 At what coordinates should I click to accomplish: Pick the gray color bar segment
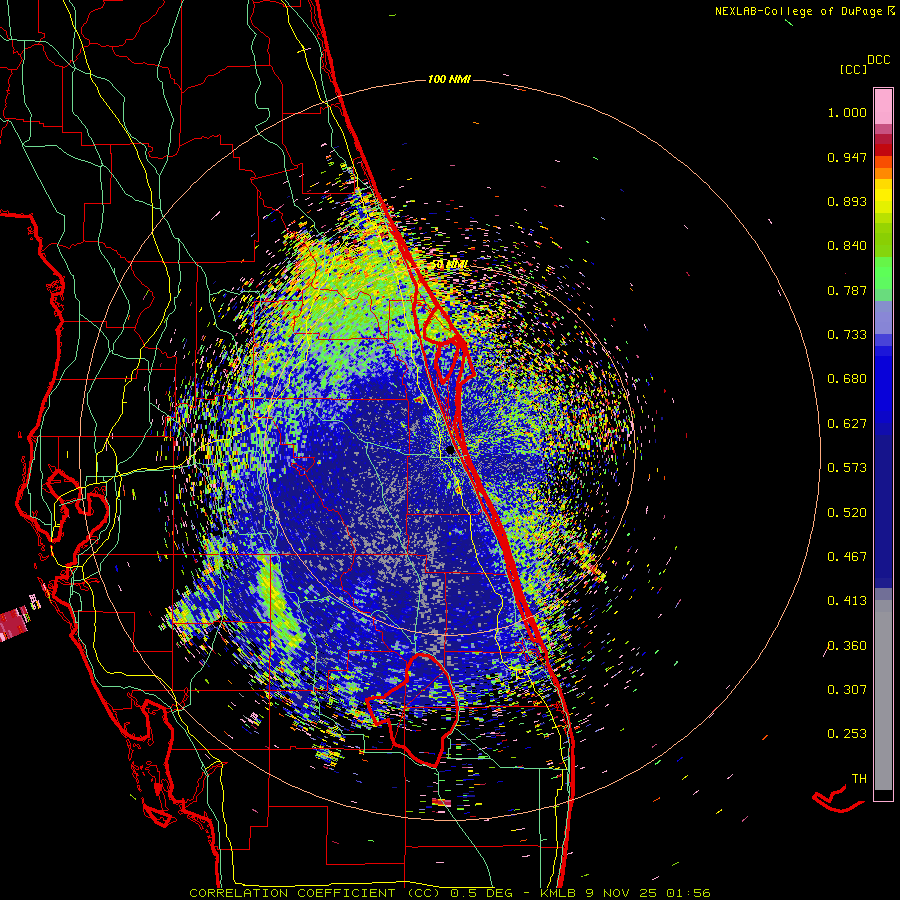(x=883, y=695)
